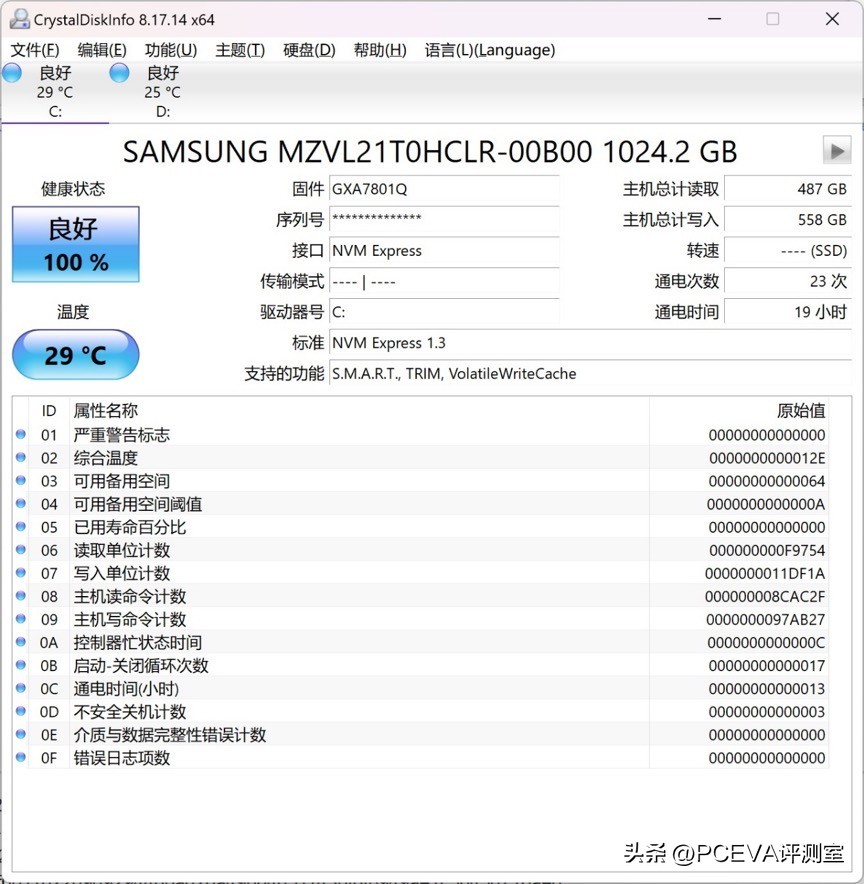Click the status dot beside 错误日志项数
864x884 pixels.
[21, 758]
